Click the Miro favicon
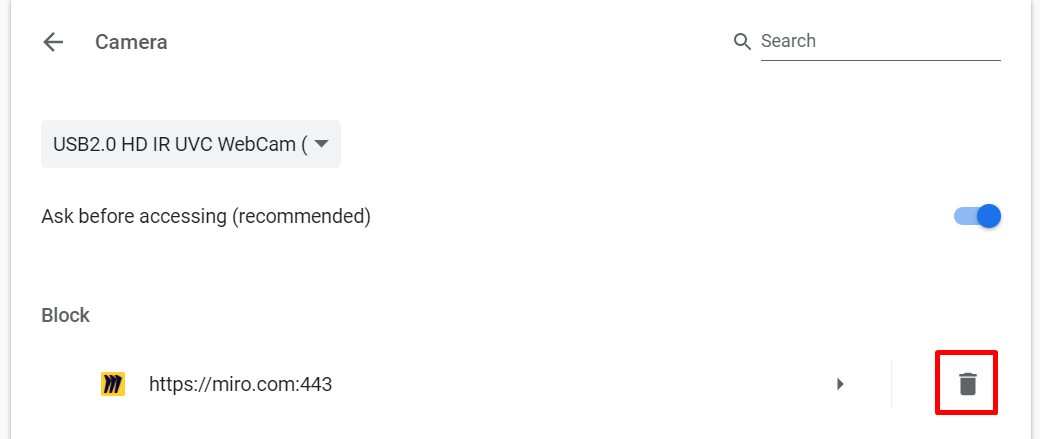Screen dimensions: 1040x439 [113, 384]
